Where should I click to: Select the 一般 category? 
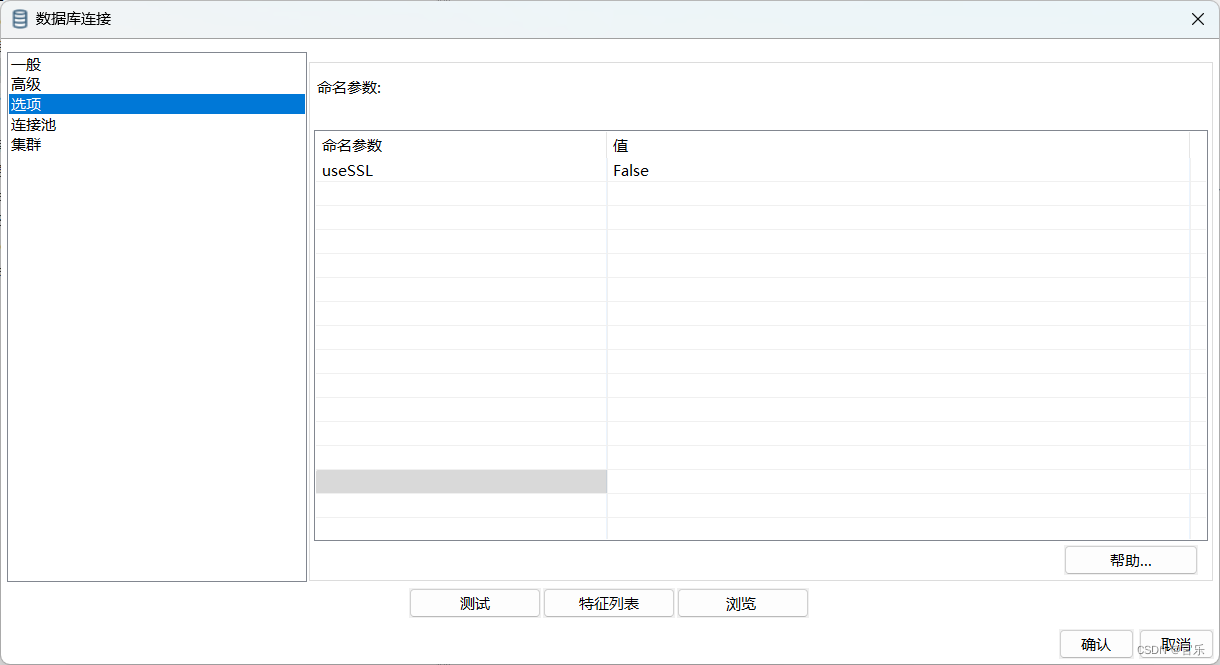(x=157, y=64)
